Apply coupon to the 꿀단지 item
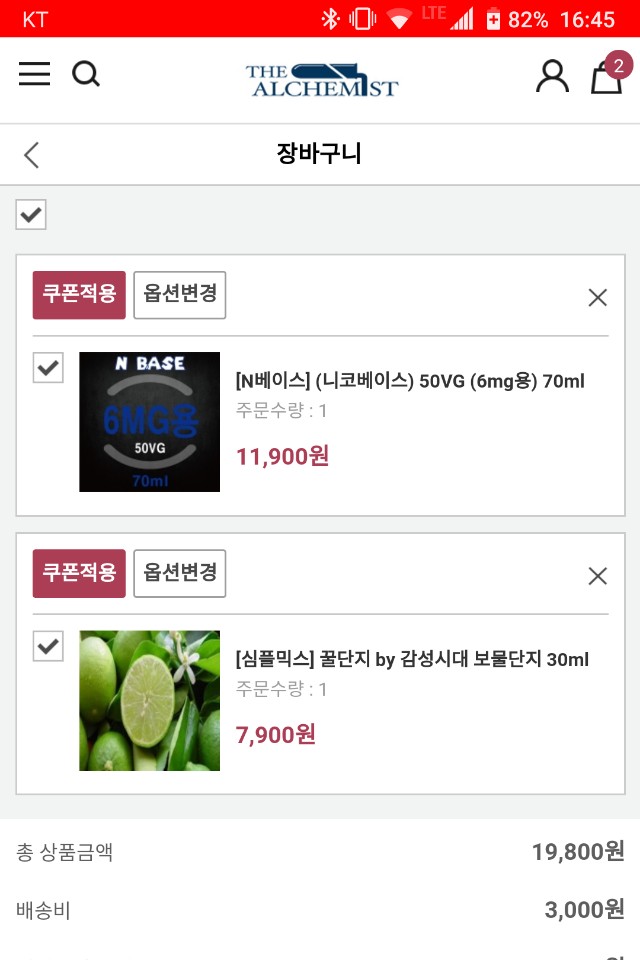The image size is (640, 960). (x=79, y=573)
